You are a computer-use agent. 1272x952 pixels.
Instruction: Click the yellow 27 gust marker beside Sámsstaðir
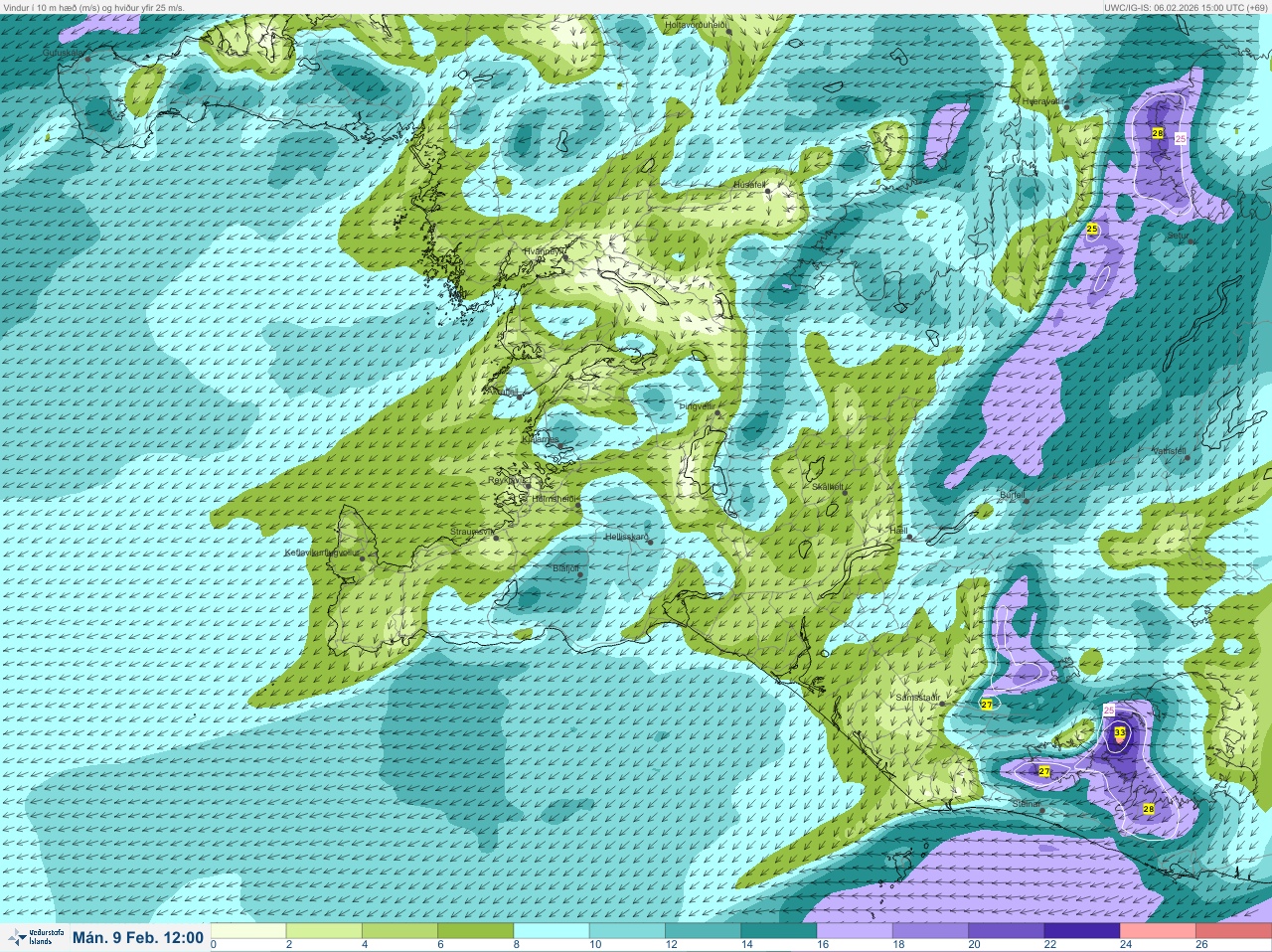[987, 705]
